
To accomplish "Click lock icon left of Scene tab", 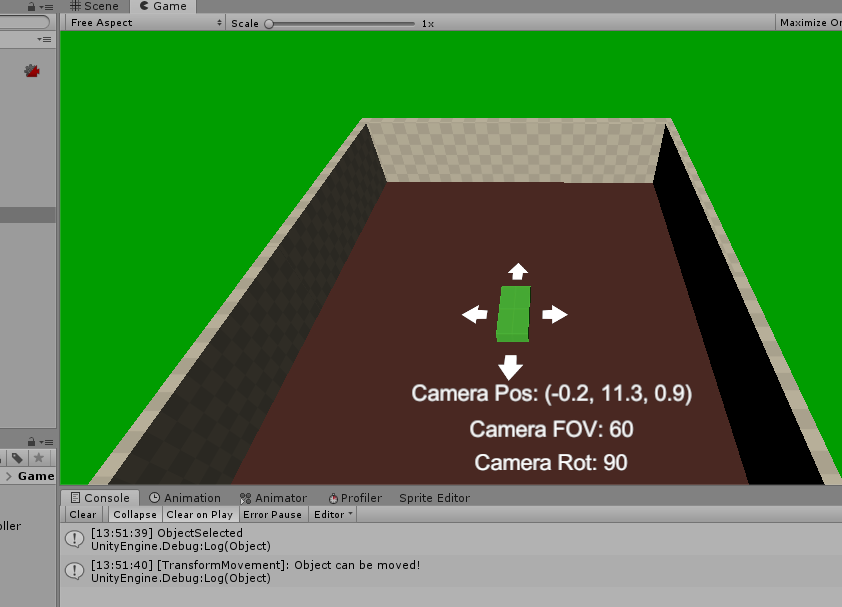I will click(31, 6).
